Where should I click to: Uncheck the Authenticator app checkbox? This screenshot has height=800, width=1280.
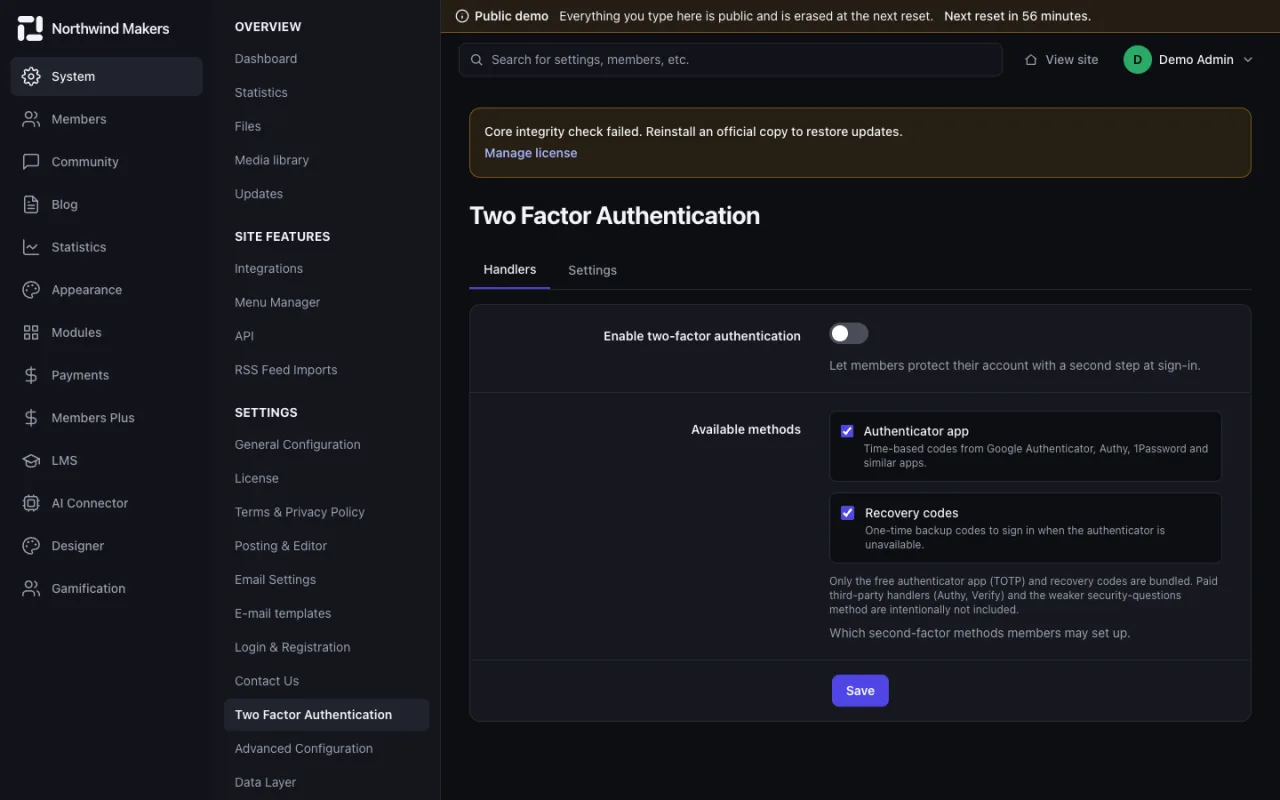847,431
